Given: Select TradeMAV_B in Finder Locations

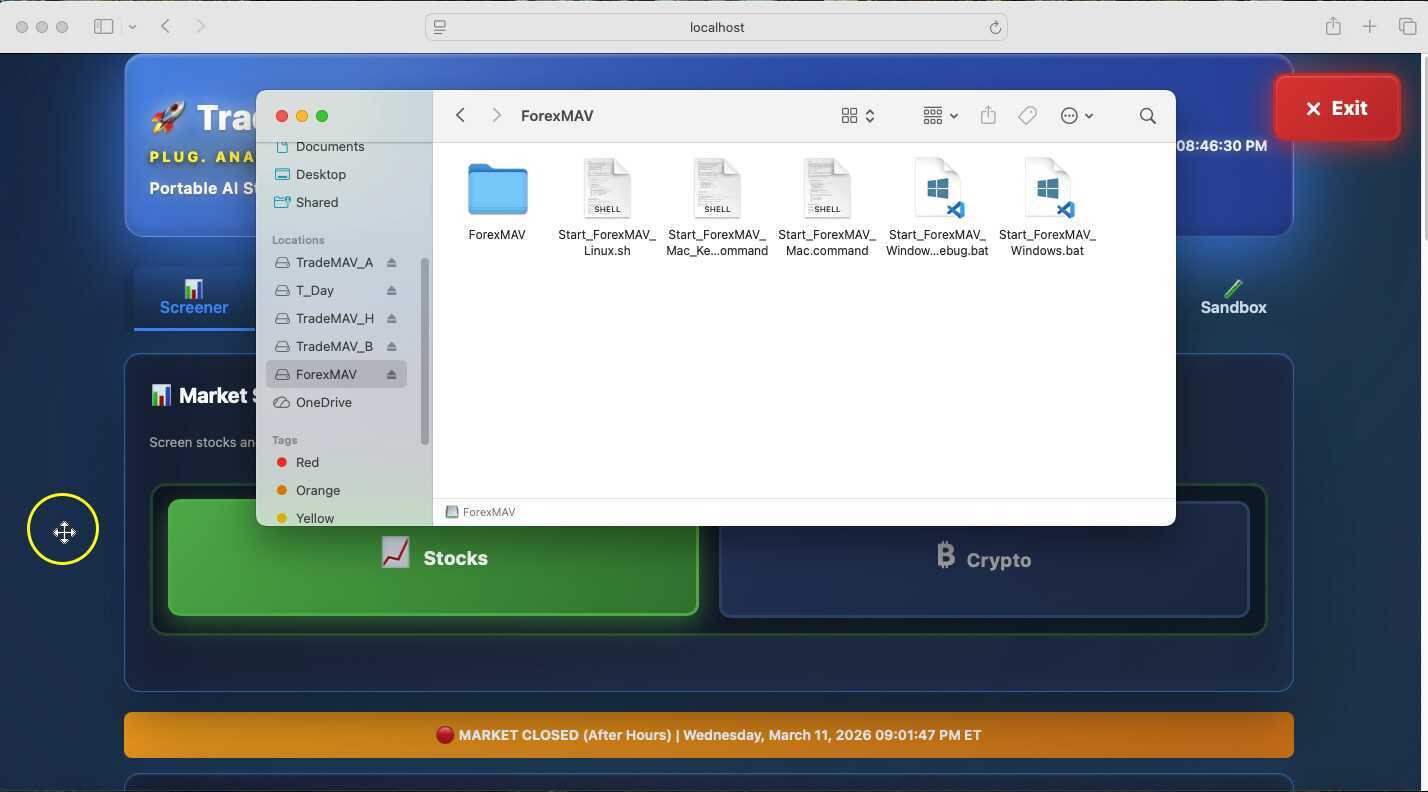Looking at the screenshot, I should (334, 347).
